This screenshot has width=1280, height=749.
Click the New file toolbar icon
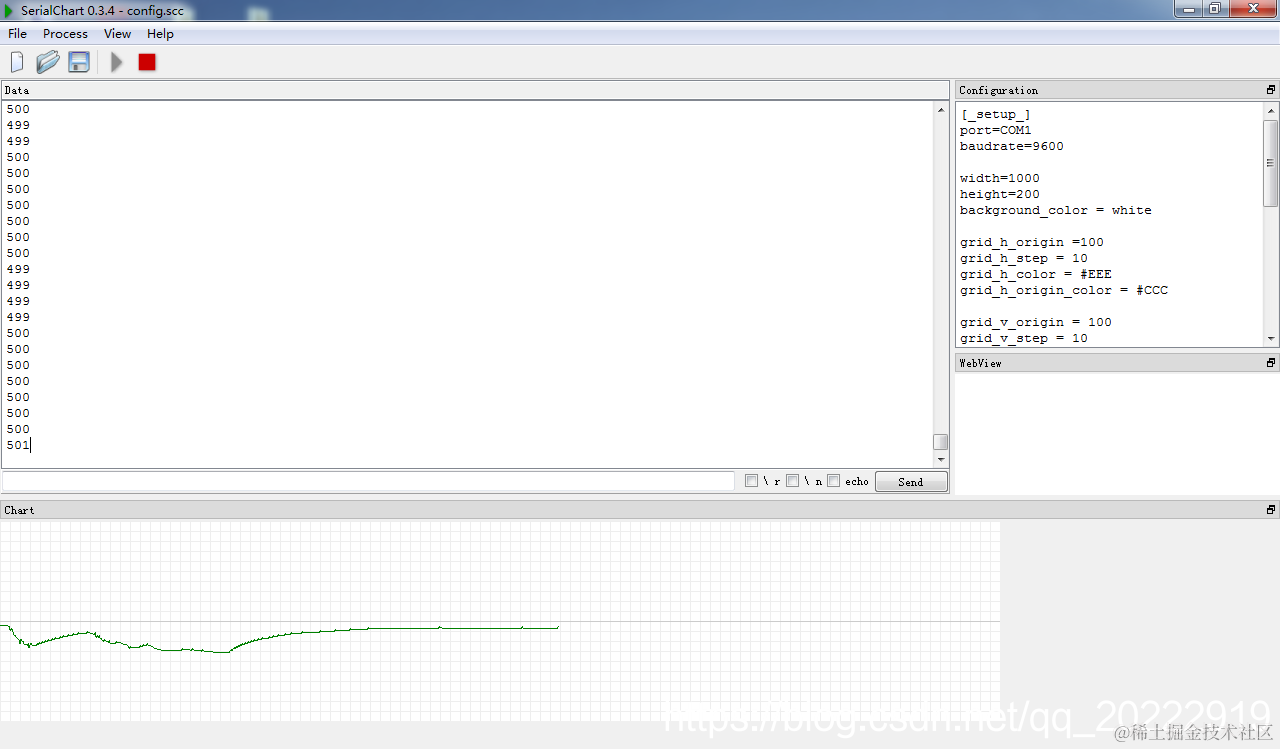click(17, 62)
